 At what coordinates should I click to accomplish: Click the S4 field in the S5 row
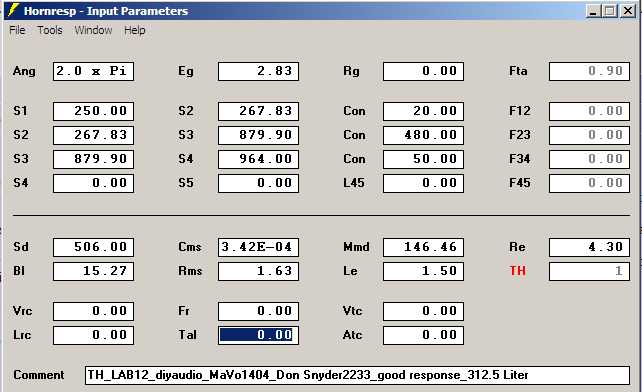(x=93, y=183)
